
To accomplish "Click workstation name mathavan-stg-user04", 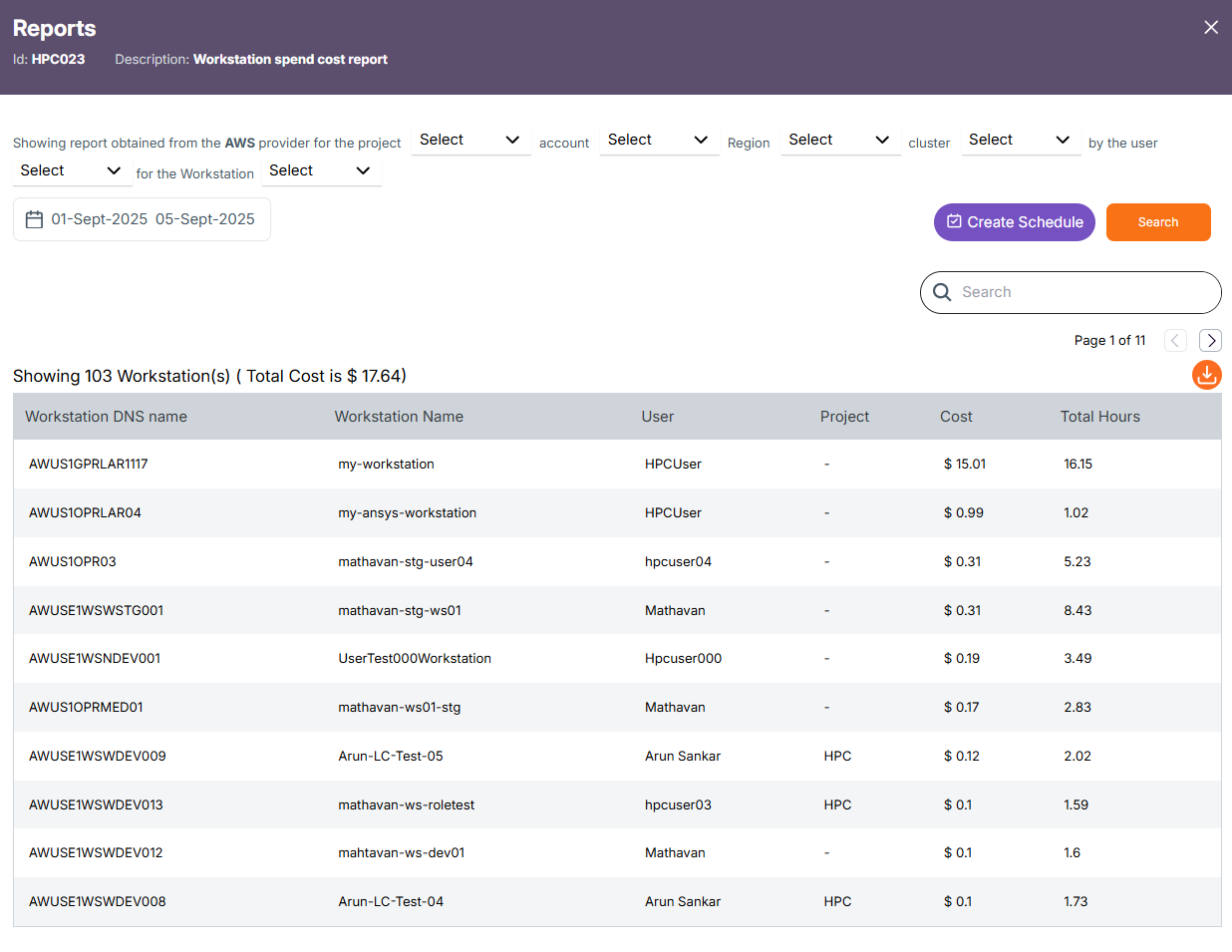I will (x=405, y=561).
